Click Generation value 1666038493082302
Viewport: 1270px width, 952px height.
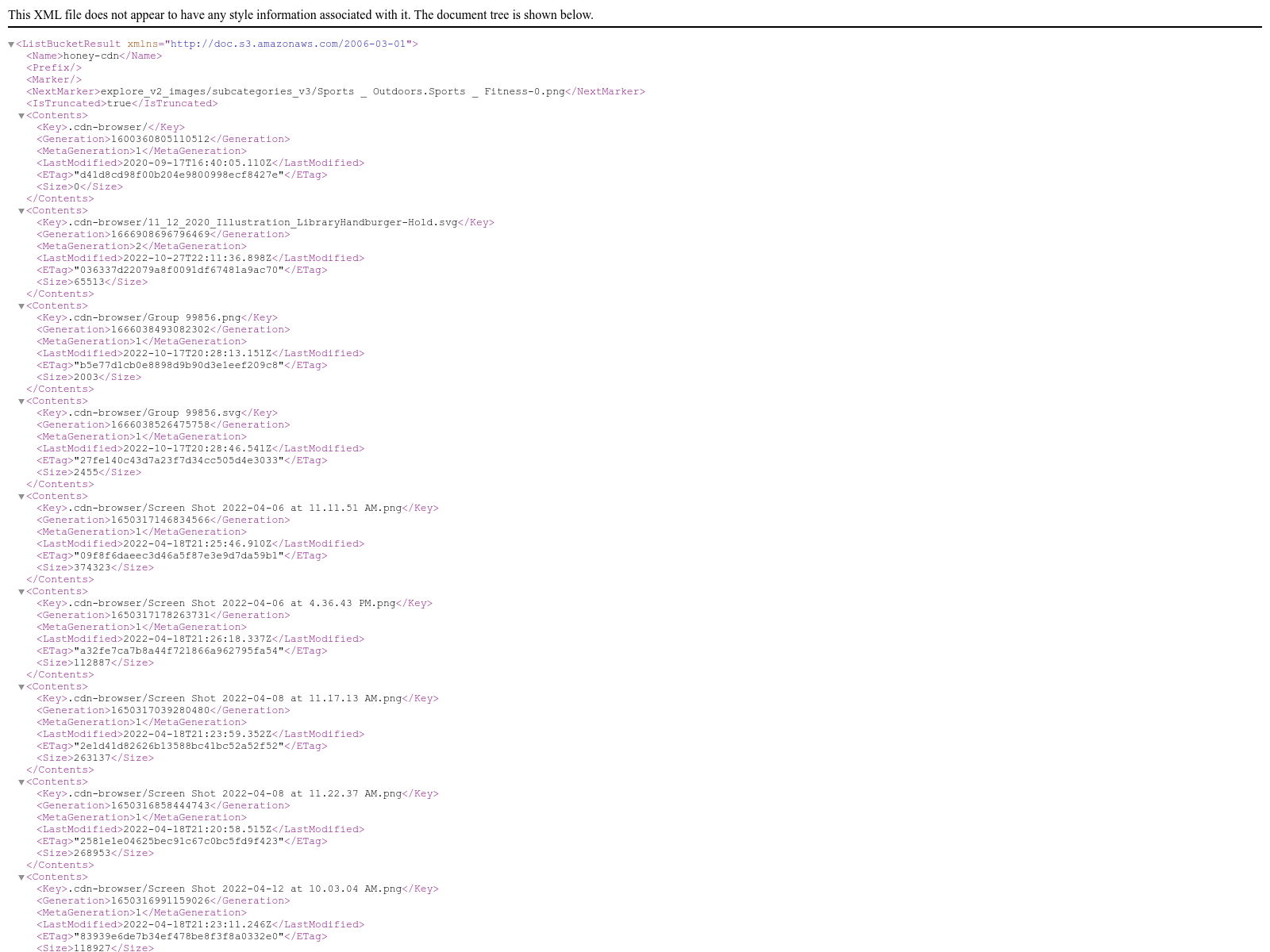160,329
